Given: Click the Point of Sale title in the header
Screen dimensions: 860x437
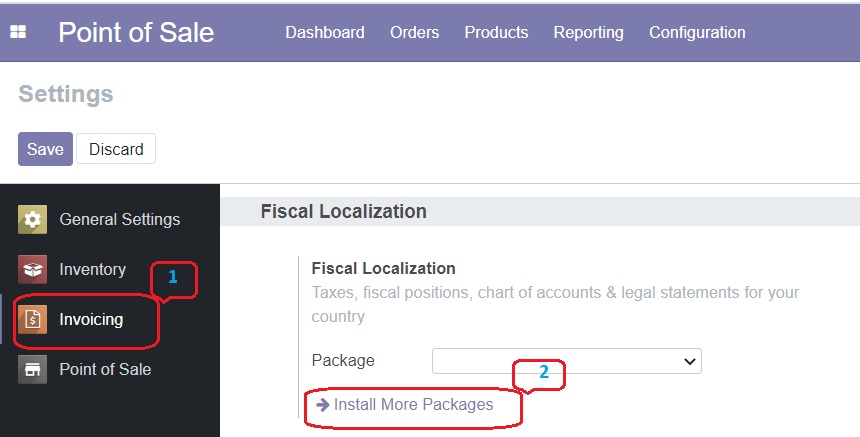Looking at the screenshot, I should click(136, 32).
